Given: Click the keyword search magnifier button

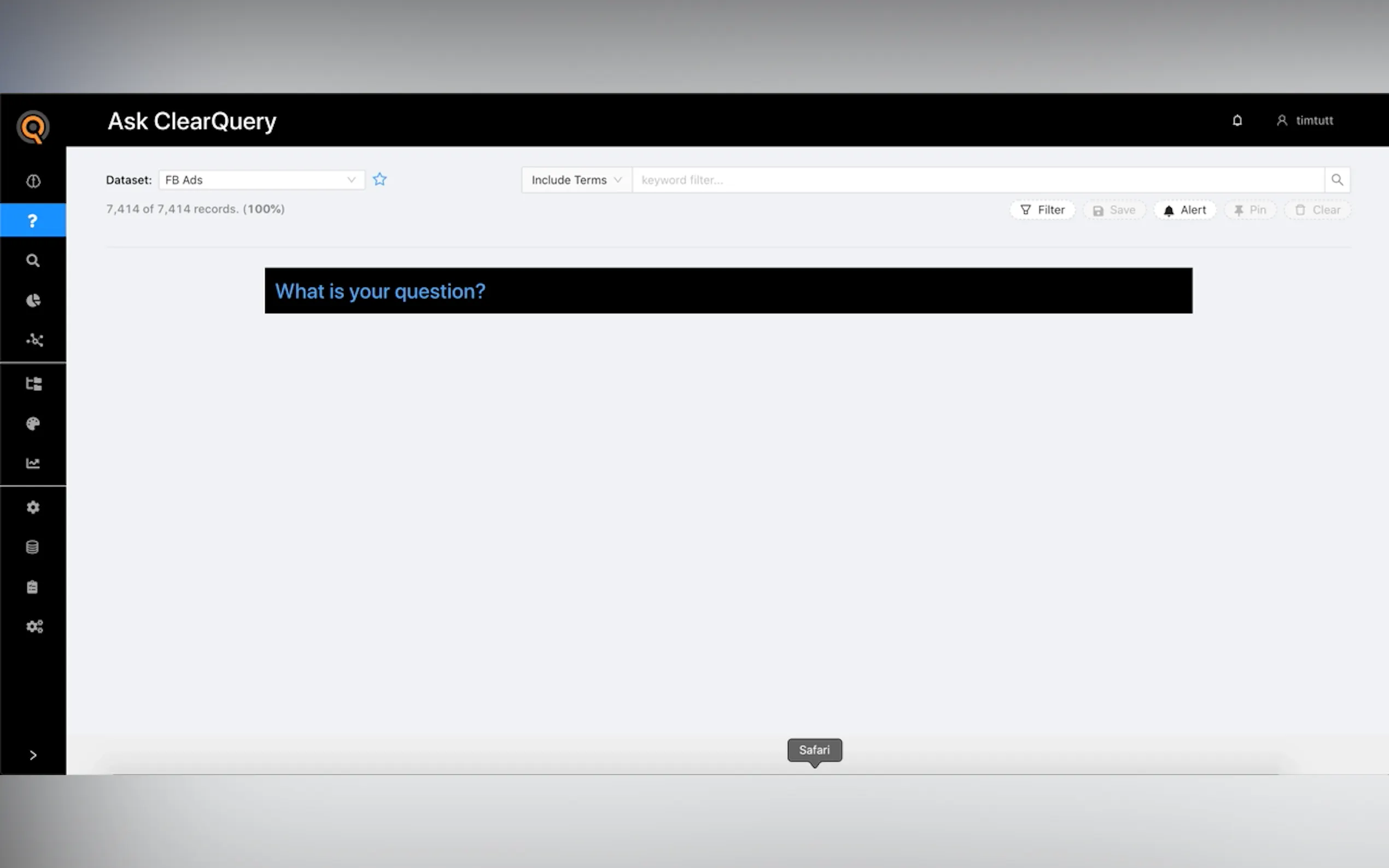Looking at the screenshot, I should pos(1337,180).
